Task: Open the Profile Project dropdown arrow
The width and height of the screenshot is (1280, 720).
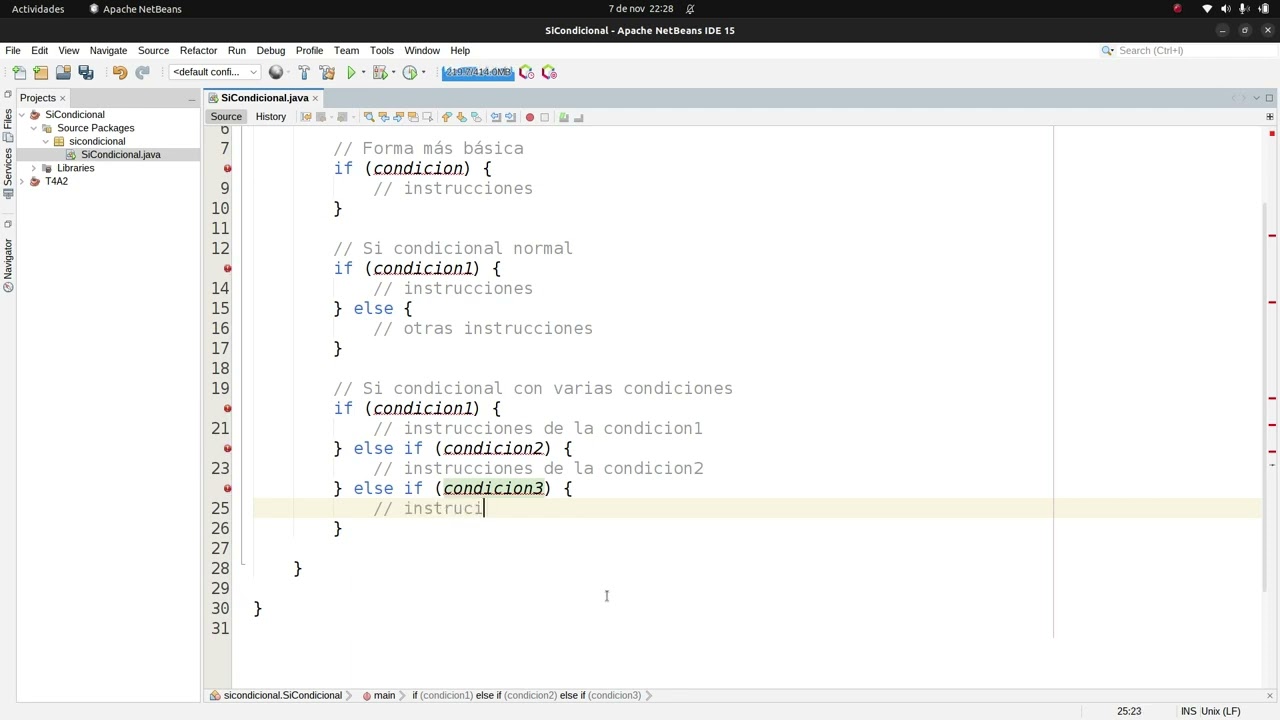Action: click(422, 72)
